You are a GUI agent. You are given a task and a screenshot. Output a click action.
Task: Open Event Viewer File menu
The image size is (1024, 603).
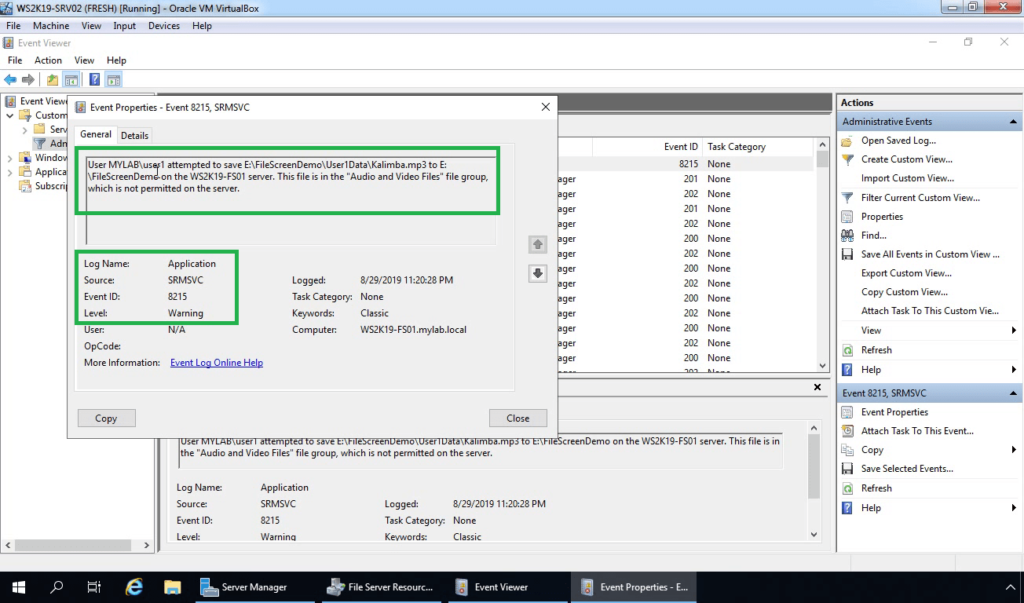click(x=14, y=60)
